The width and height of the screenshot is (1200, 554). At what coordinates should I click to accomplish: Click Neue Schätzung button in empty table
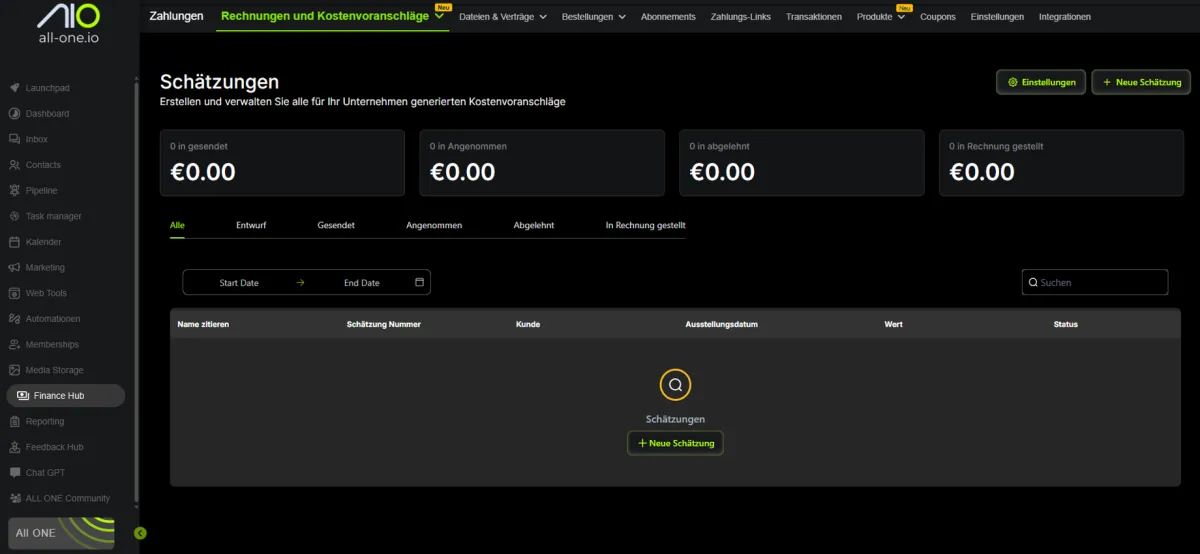pos(675,443)
